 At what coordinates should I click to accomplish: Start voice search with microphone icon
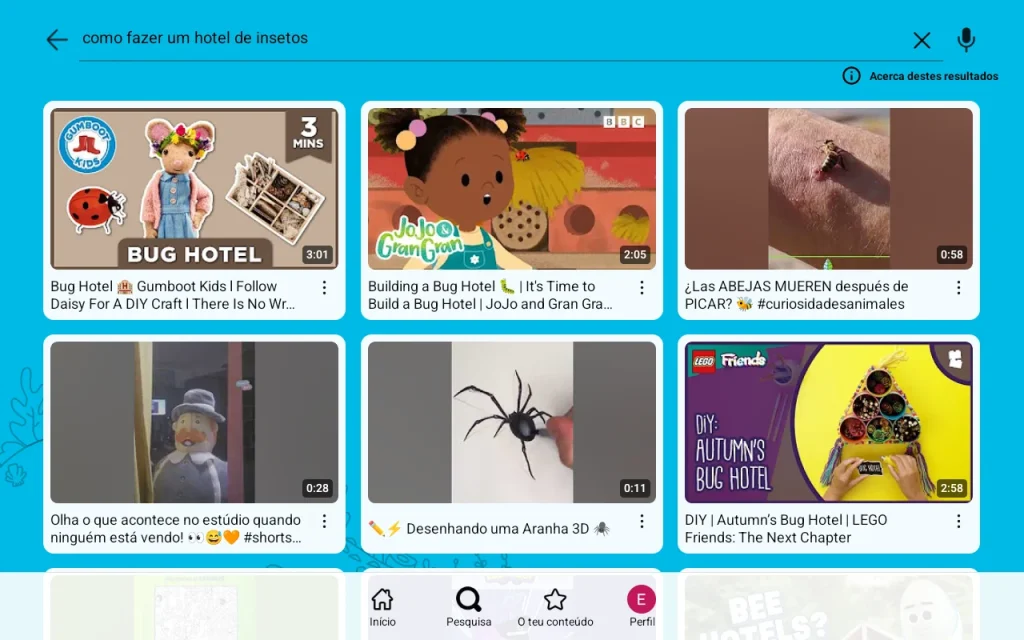(x=966, y=40)
